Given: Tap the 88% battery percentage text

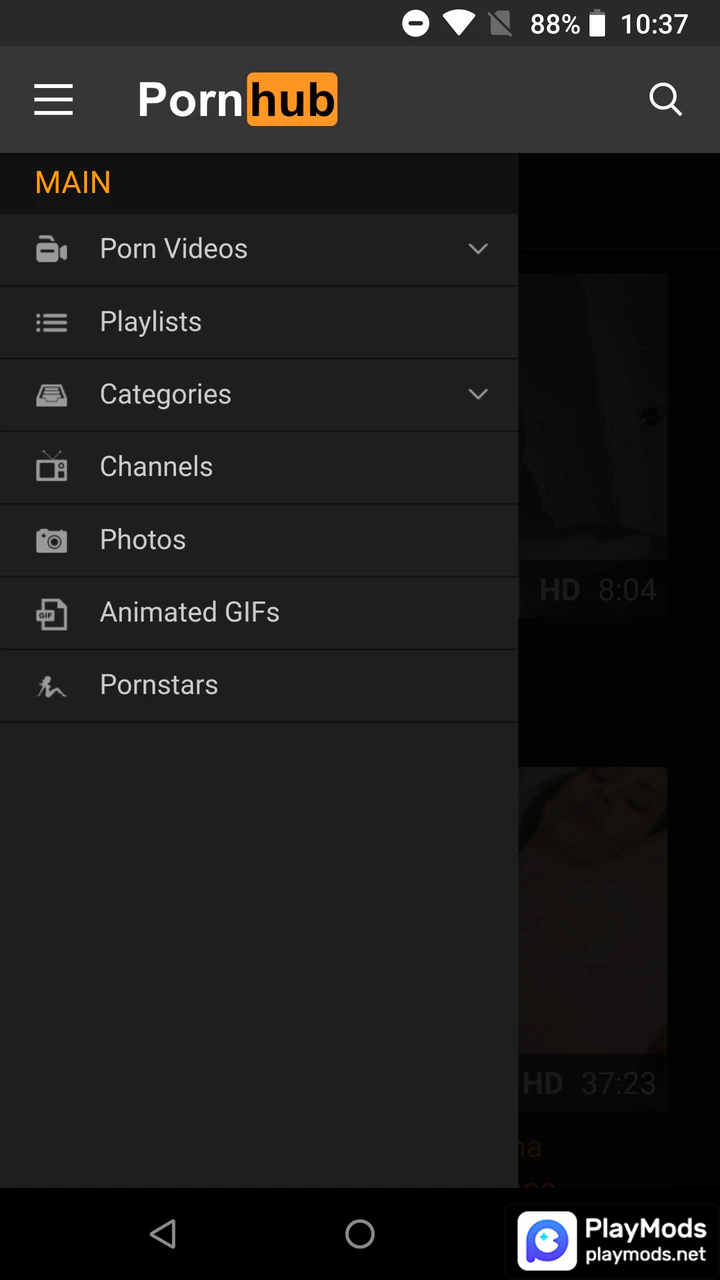Looking at the screenshot, I should click(x=555, y=24).
